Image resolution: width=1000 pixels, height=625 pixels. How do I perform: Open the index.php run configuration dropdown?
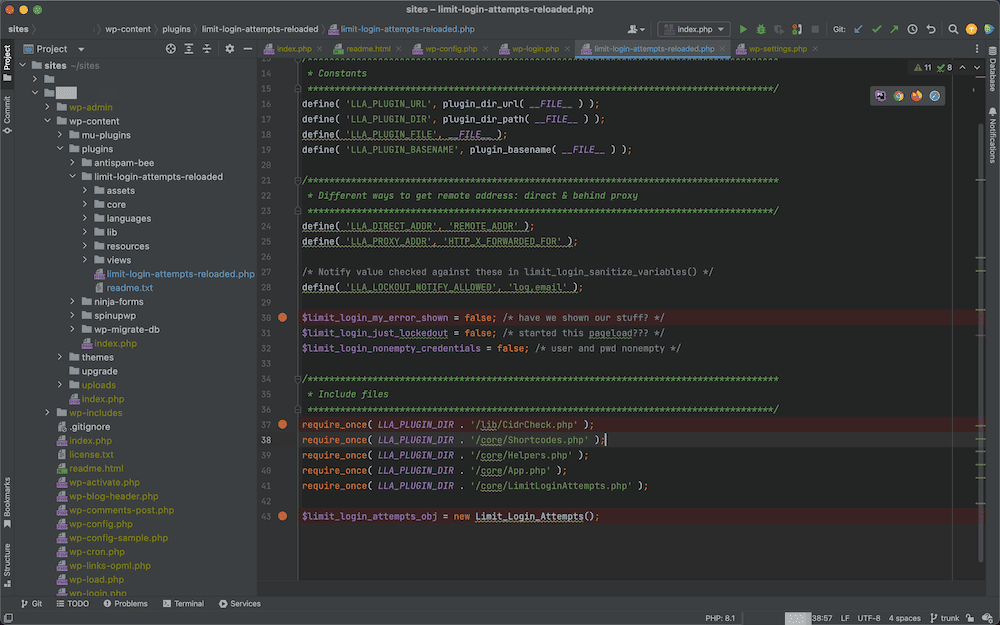tap(693, 29)
